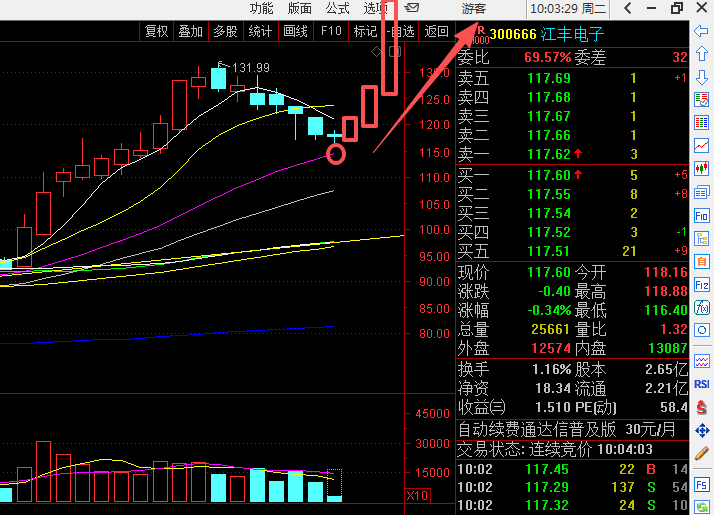Click the 最低 value 116.40
Image resolution: width=714 pixels, height=515 pixels.
pos(666,311)
